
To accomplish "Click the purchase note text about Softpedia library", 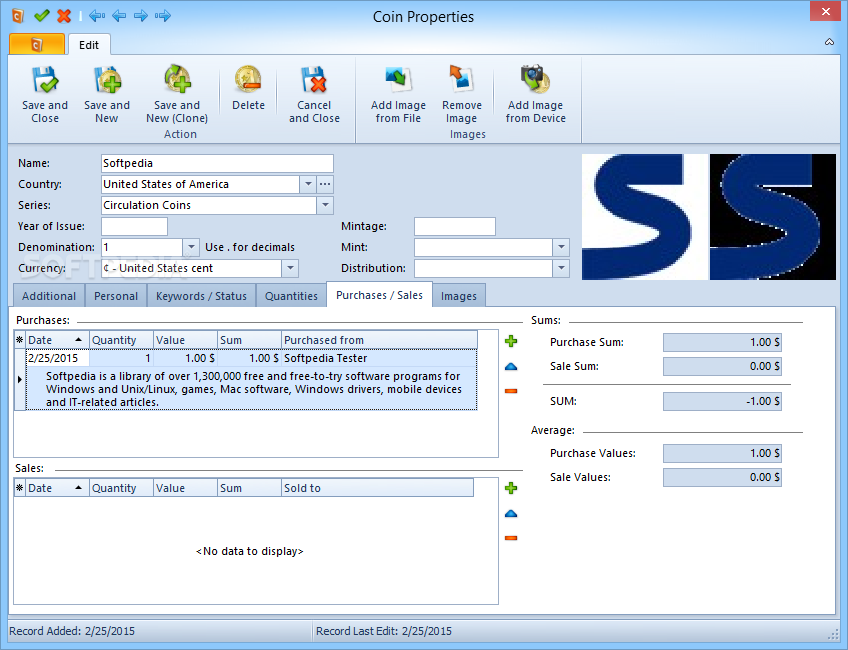I will click(253, 389).
